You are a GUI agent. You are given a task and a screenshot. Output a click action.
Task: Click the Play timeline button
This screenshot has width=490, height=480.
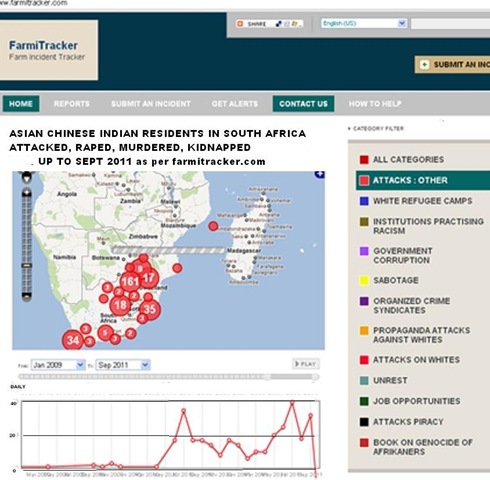point(306,364)
